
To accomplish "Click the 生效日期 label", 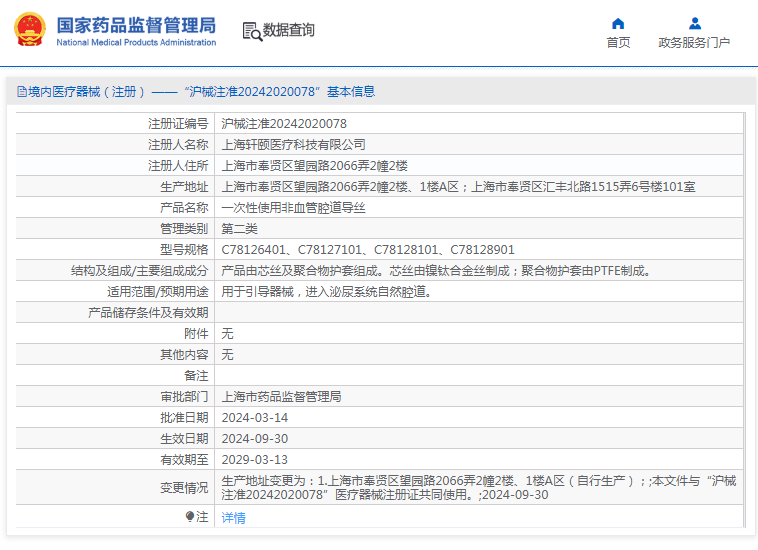I will [184, 439].
